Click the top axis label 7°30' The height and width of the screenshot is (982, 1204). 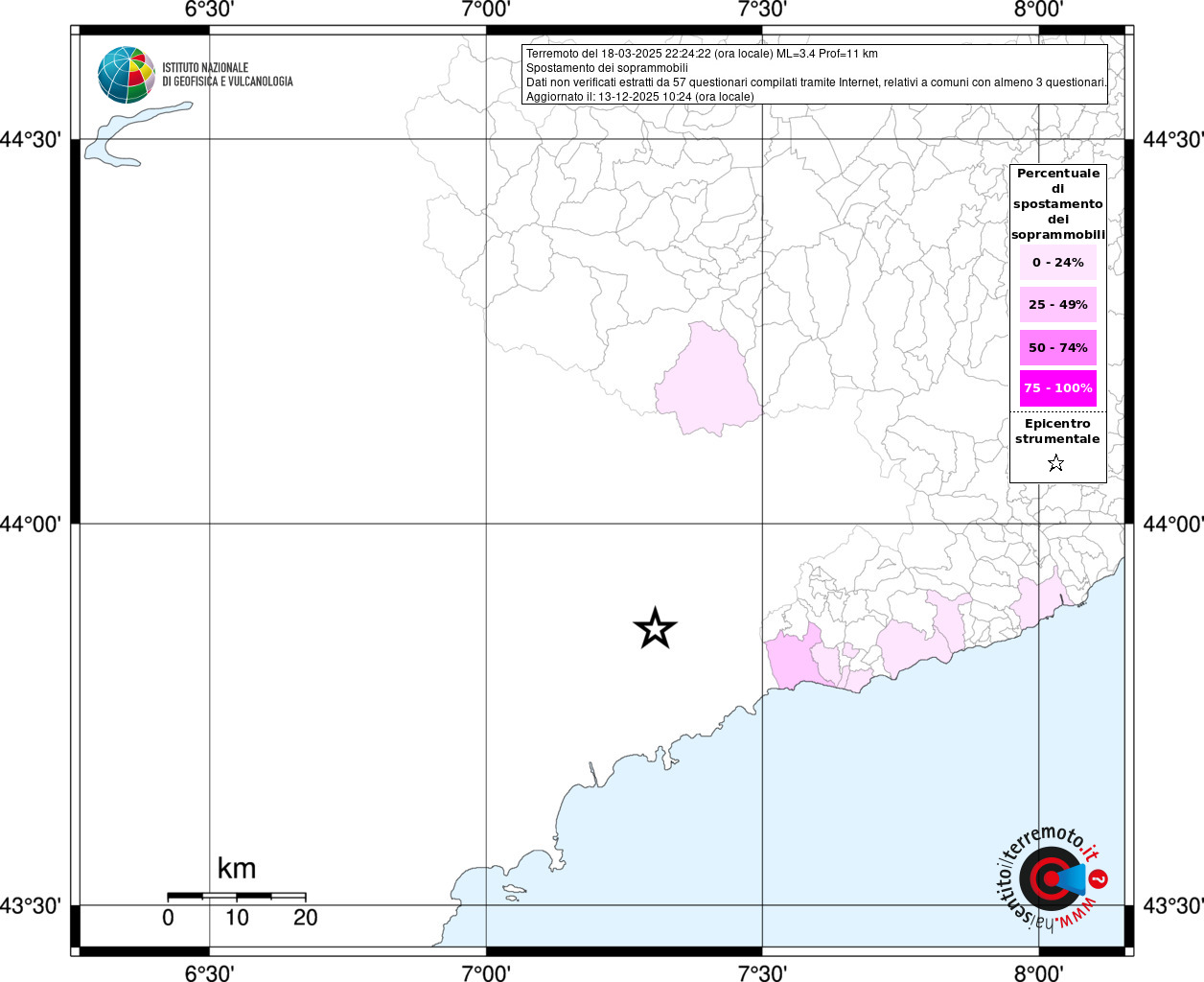[762, 10]
